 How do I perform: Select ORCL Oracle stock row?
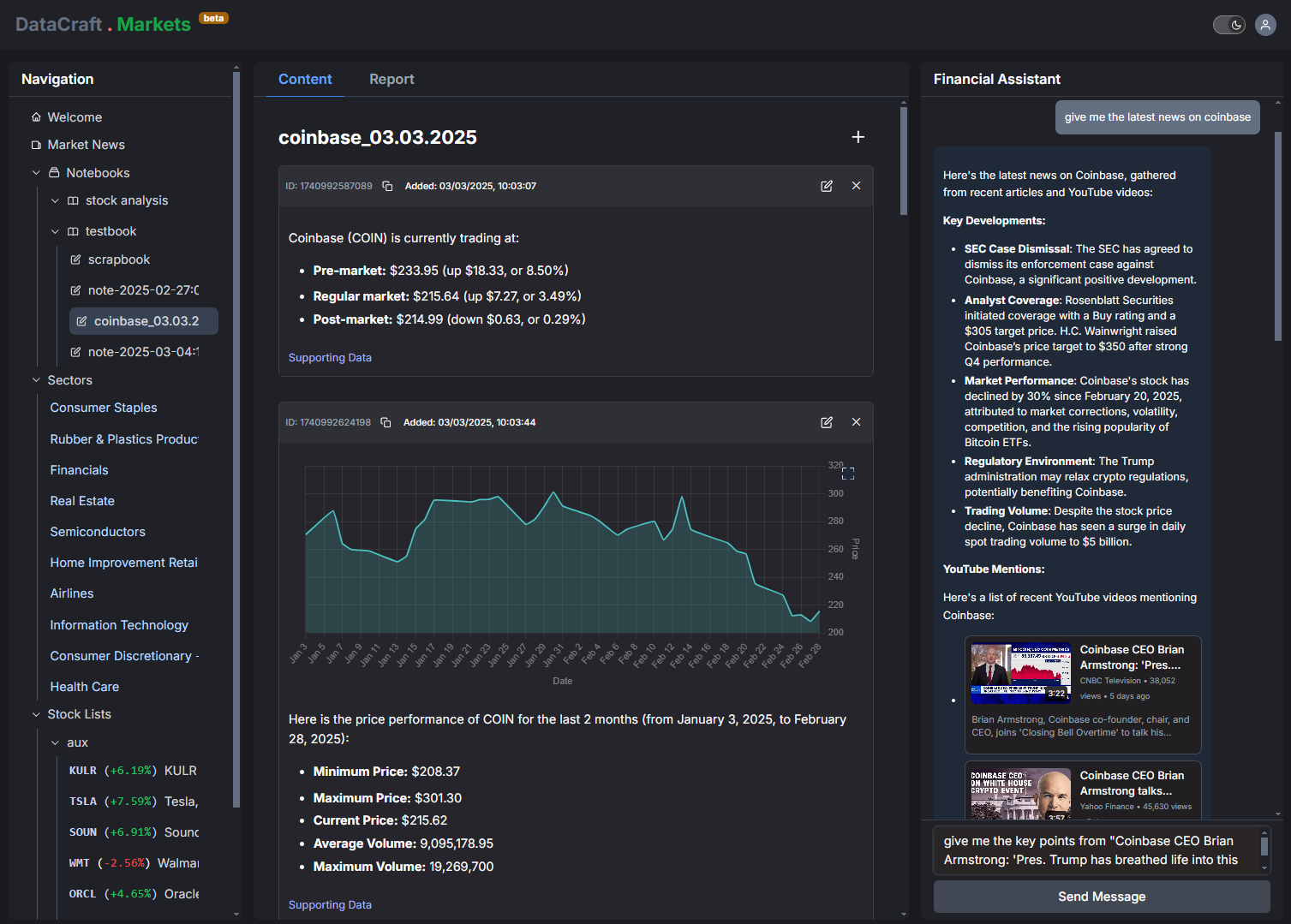[133, 894]
